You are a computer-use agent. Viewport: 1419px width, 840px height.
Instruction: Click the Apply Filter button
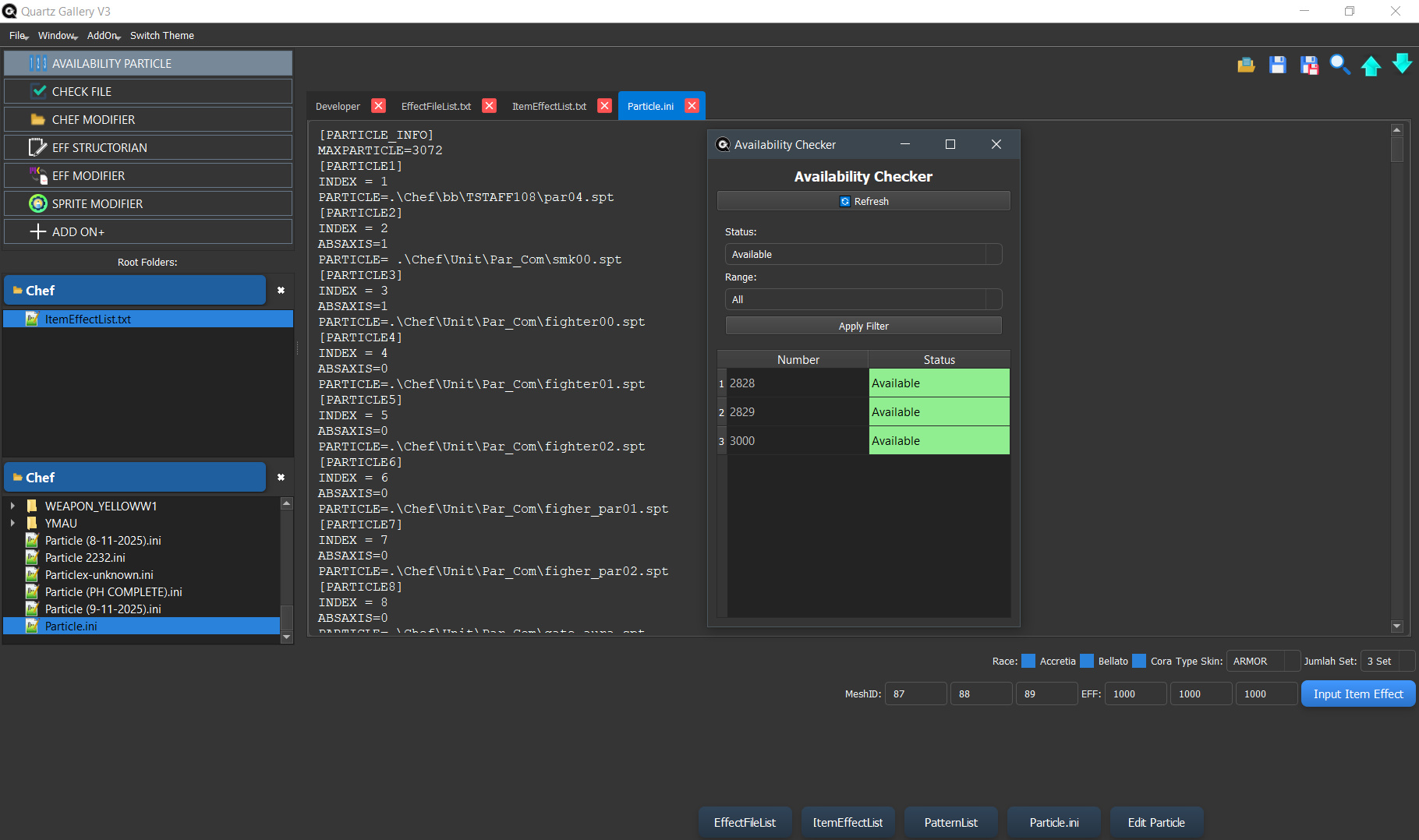pyautogui.click(x=862, y=326)
